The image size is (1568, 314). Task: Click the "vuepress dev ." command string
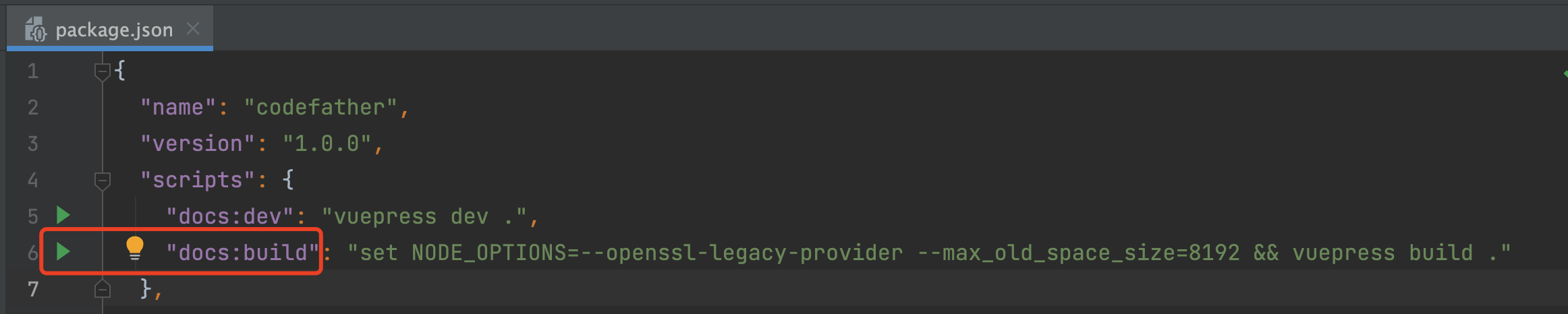[x=424, y=216]
